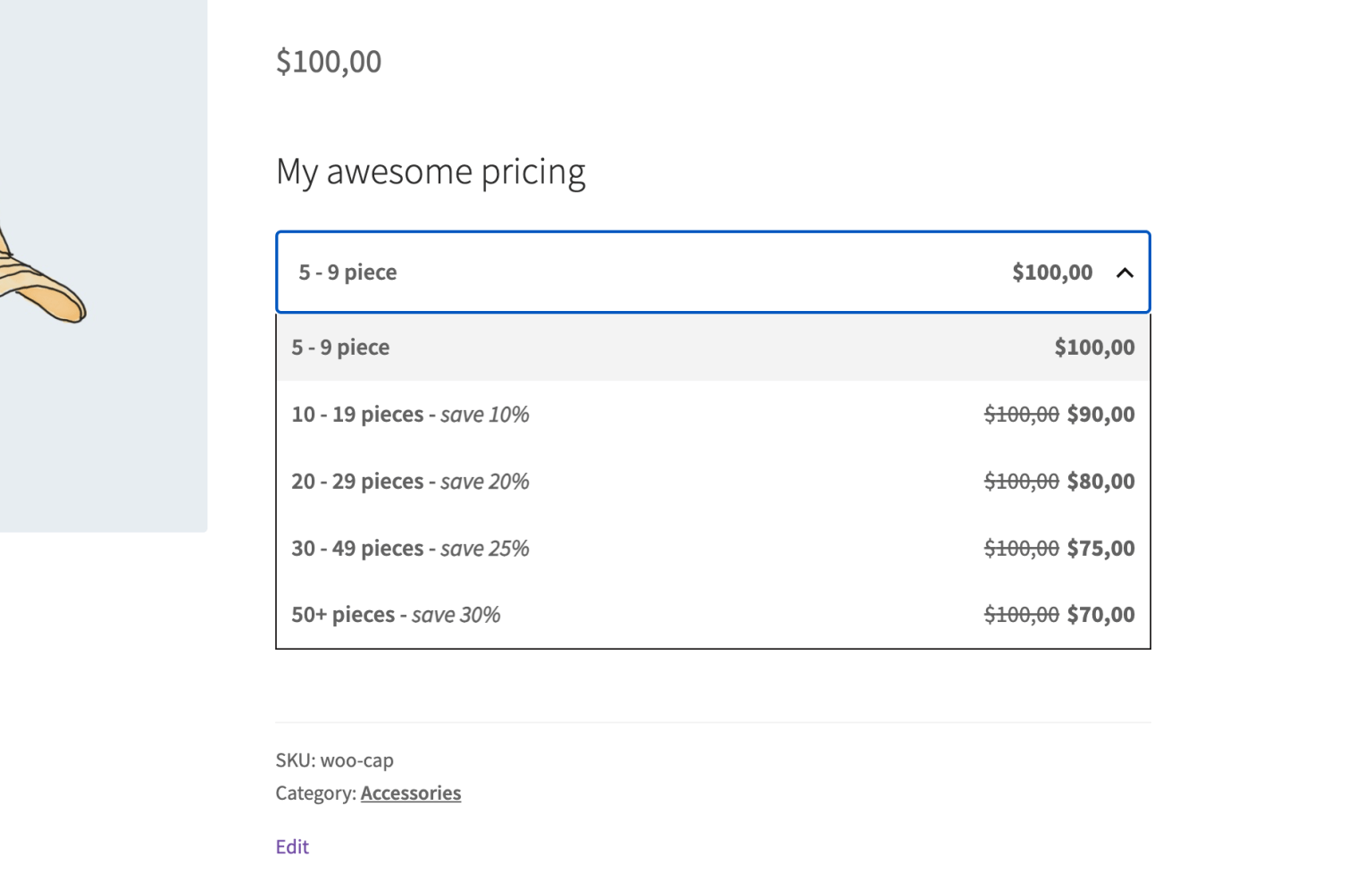This screenshot has width=1372, height=890.
Task: Click the 'My awesome pricing' heading
Action: (x=431, y=171)
